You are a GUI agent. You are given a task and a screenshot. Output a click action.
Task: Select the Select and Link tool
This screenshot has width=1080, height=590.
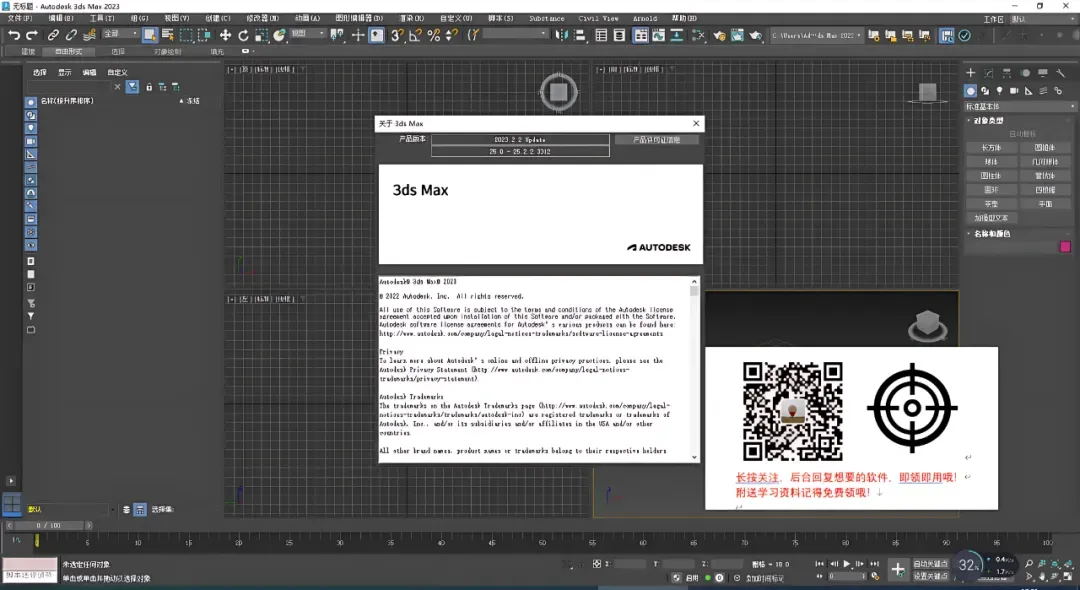53,35
